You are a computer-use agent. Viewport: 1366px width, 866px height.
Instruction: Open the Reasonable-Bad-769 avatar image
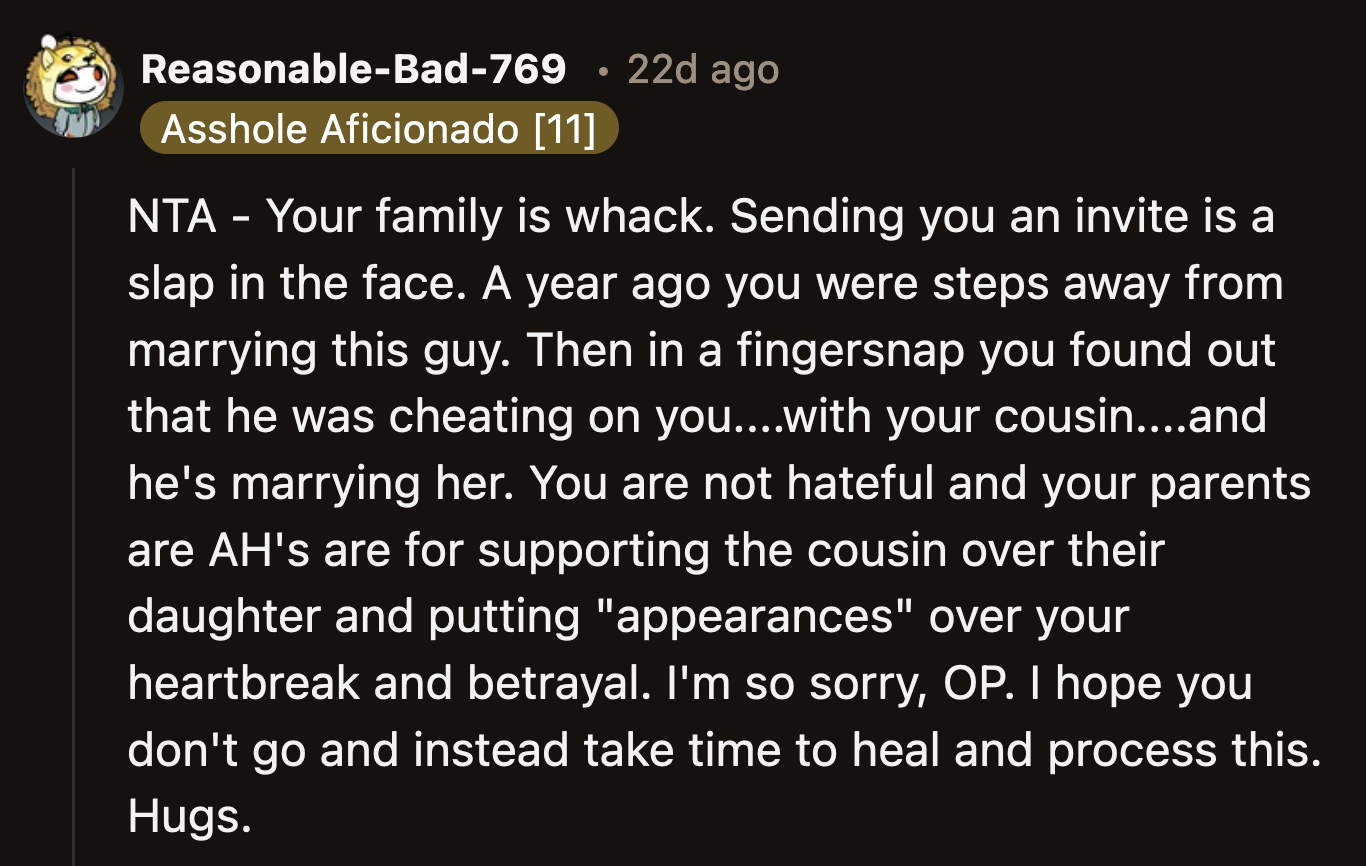point(72,89)
